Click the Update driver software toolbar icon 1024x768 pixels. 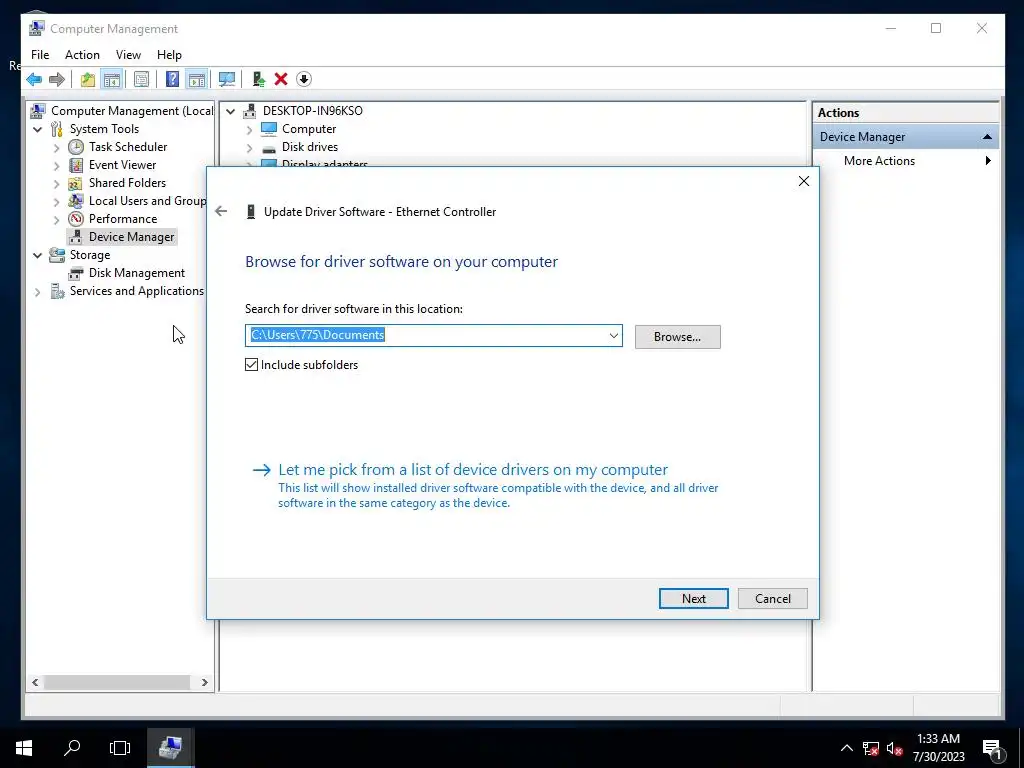pos(259,80)
